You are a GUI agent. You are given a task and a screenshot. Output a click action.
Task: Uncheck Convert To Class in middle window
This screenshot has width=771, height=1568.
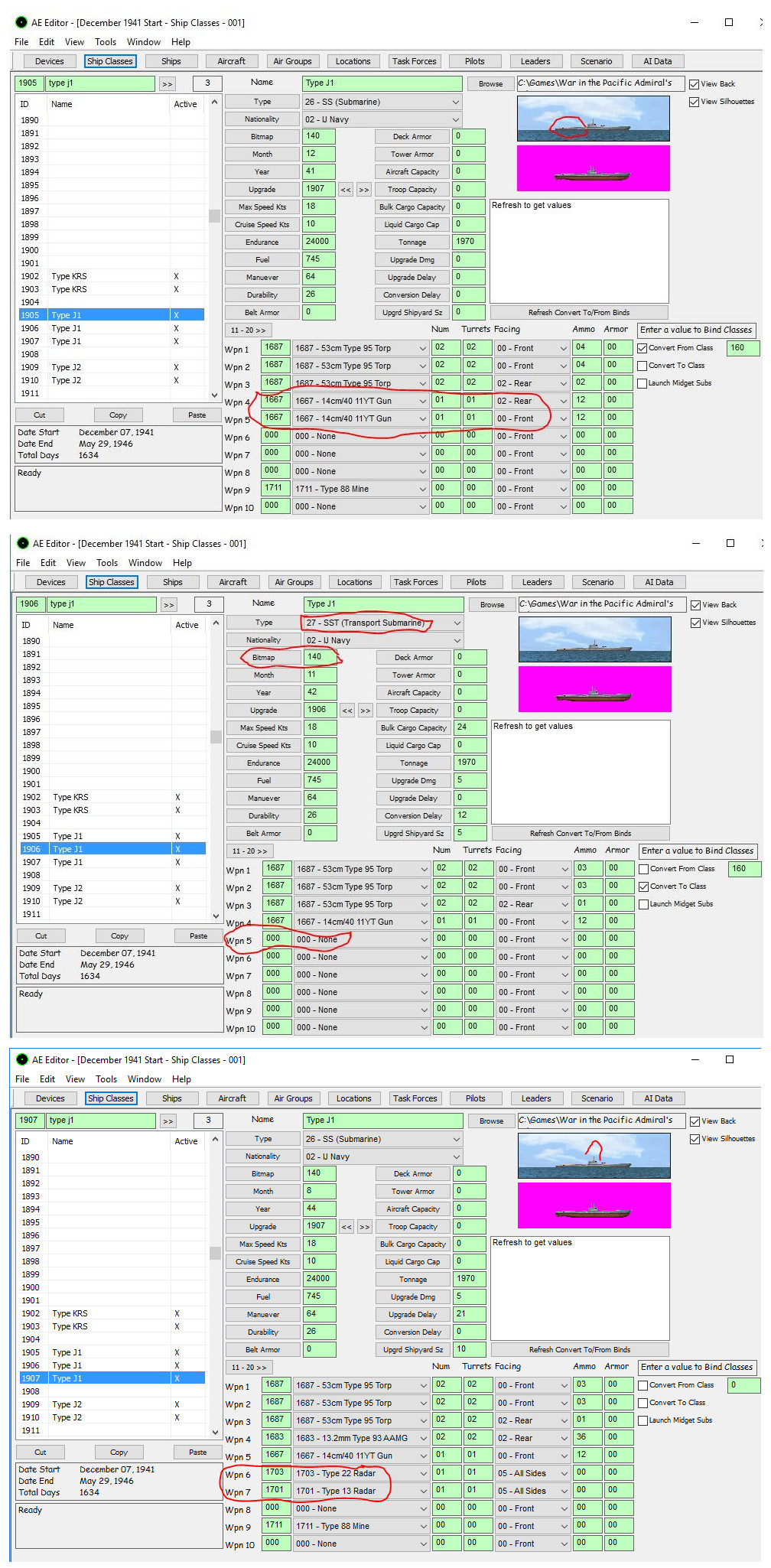pos(643,886)
